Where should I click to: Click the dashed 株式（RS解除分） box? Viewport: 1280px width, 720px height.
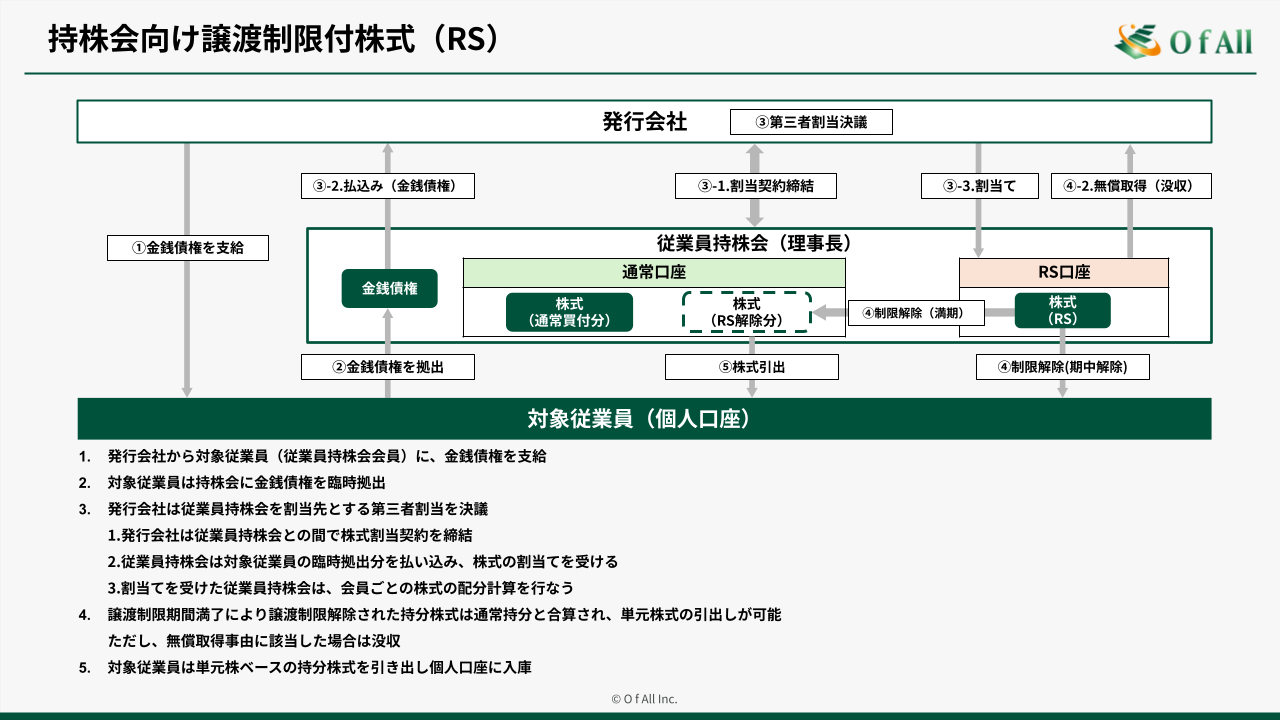(746, 312)
